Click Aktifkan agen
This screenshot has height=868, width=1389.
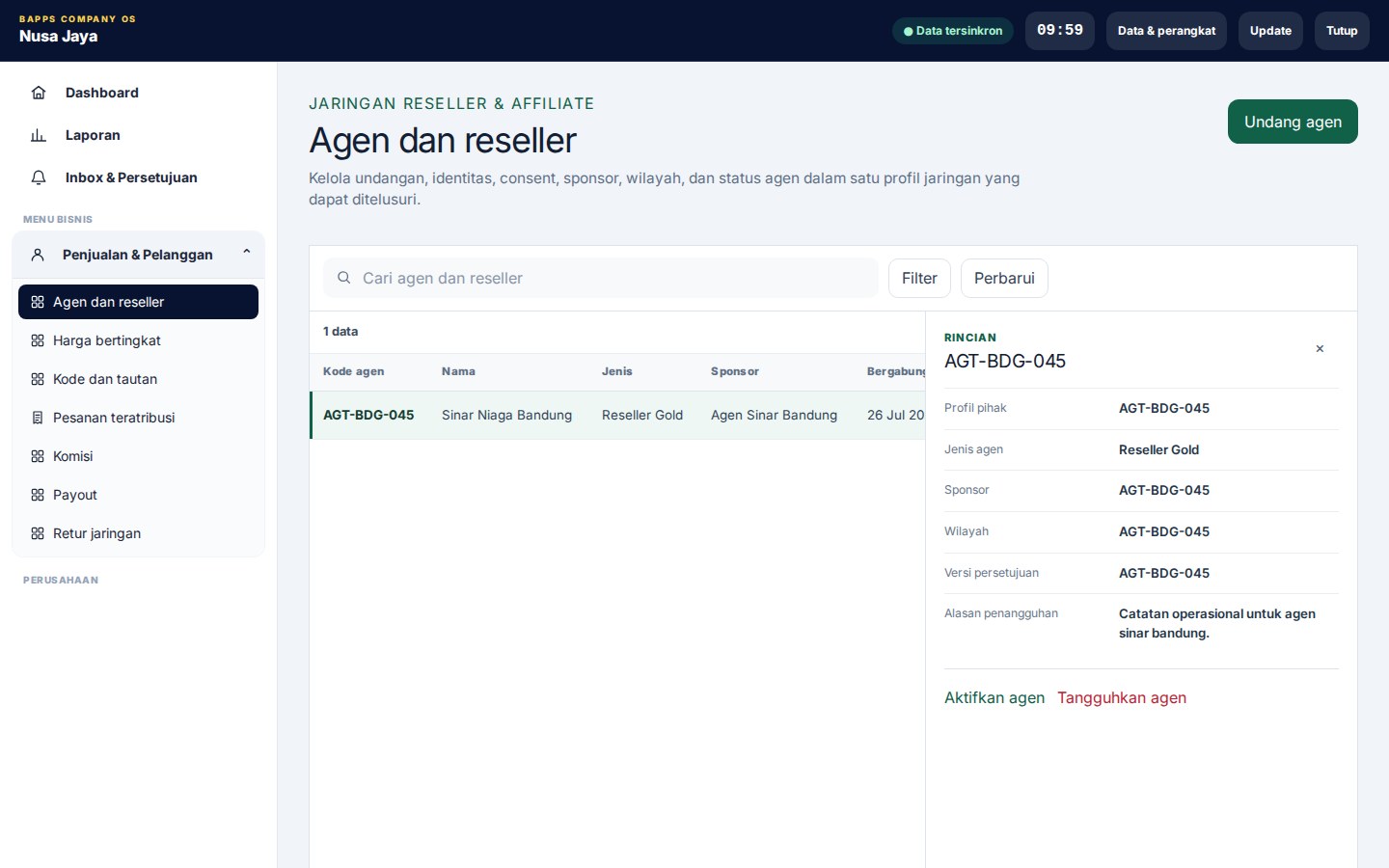click(x=994, y=697)
